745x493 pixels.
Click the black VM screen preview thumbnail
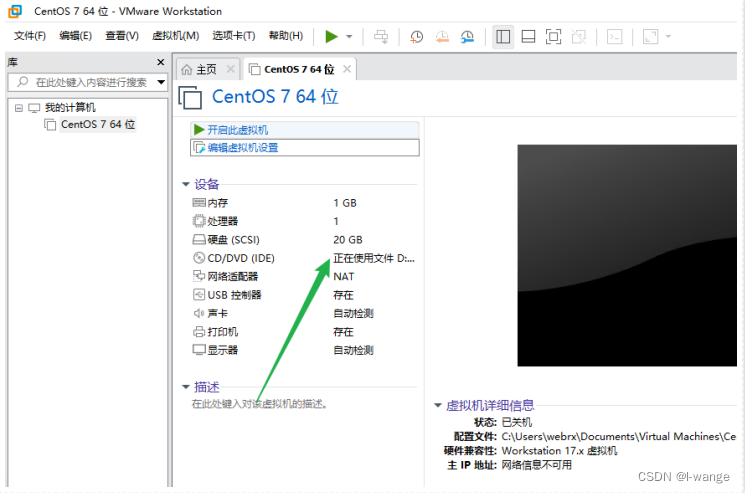click(x=627, y=256)
